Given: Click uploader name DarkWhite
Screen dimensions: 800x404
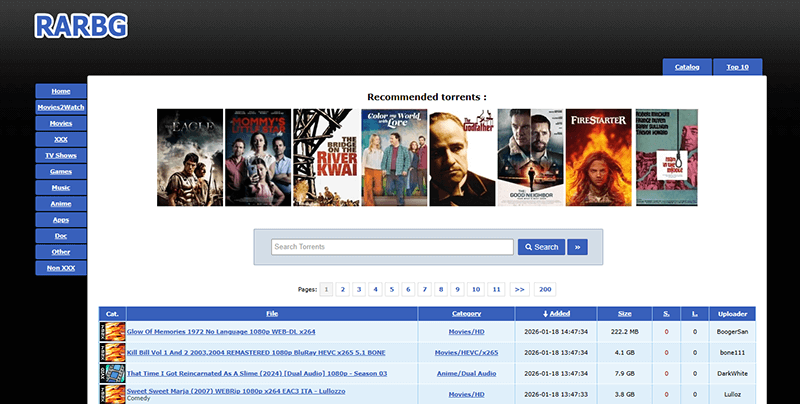Looking at the screenshot, I should point(732,373).
